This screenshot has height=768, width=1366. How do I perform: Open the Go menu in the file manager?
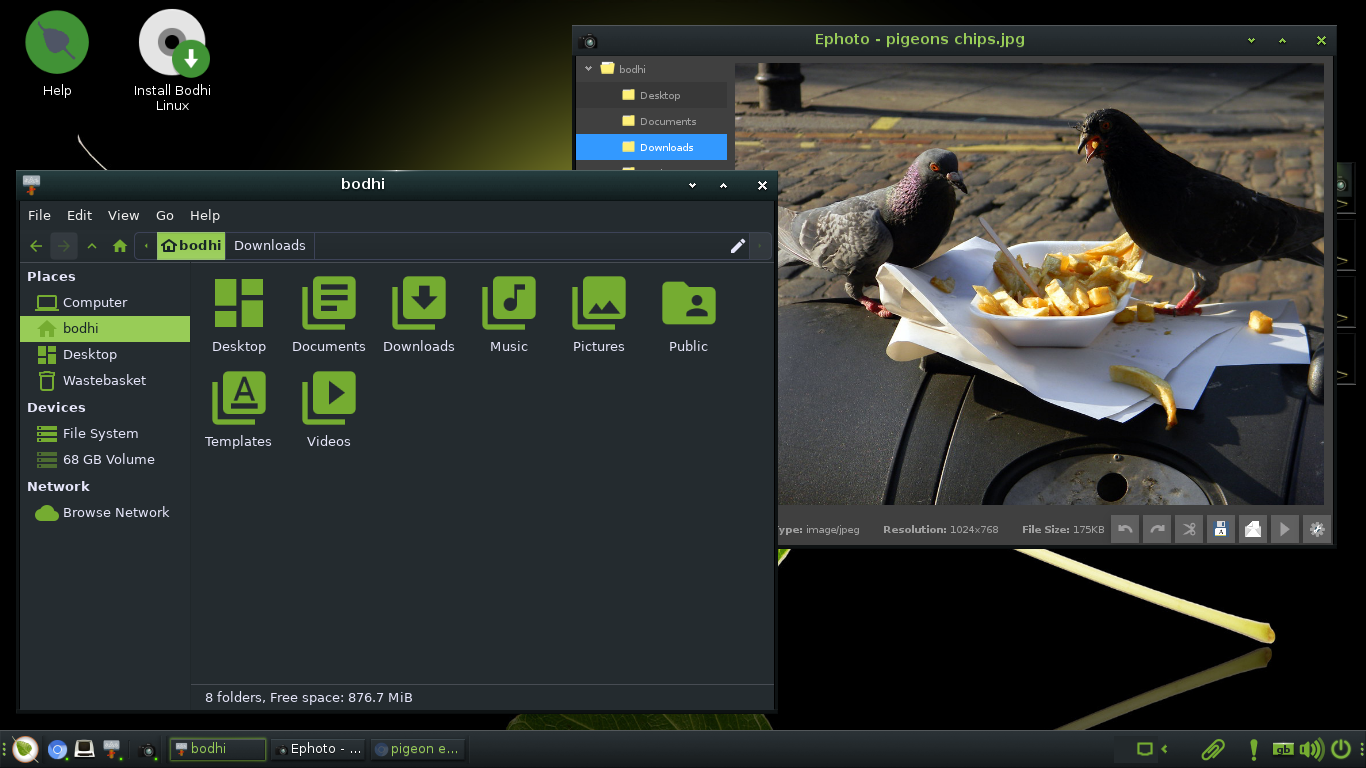(165, 215)
